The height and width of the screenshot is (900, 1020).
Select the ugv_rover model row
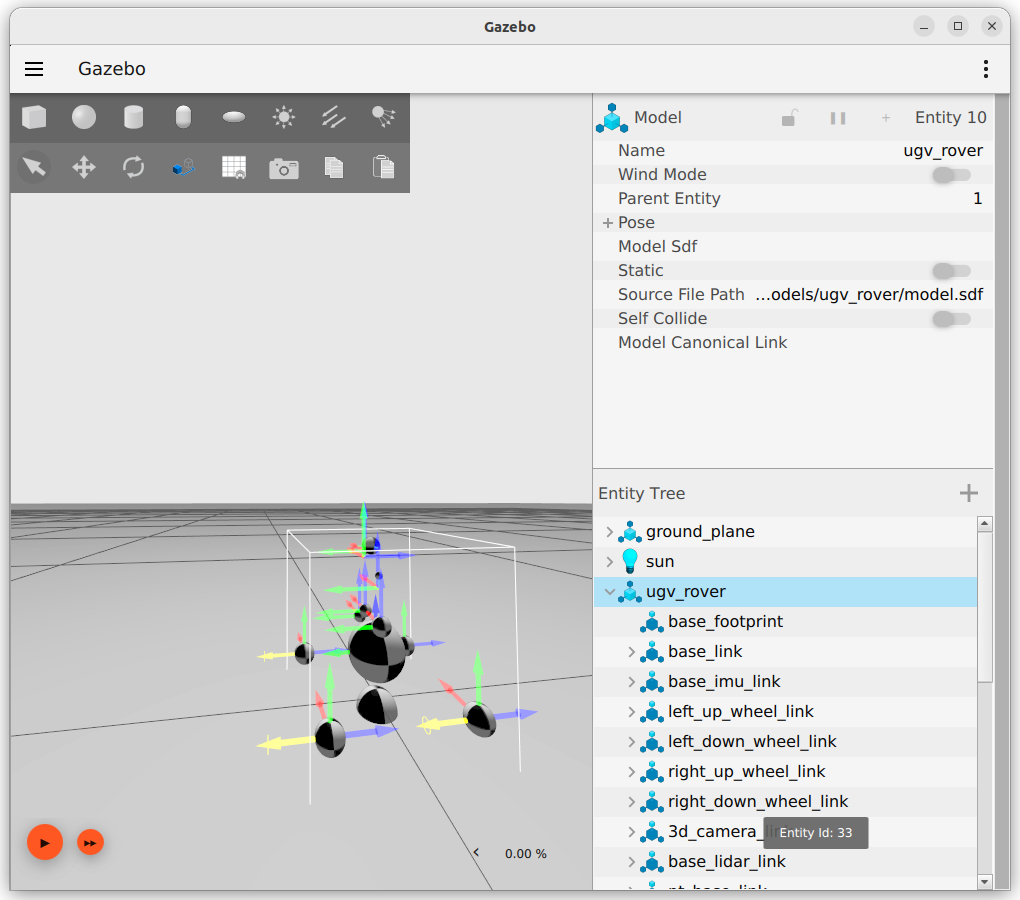785,592
